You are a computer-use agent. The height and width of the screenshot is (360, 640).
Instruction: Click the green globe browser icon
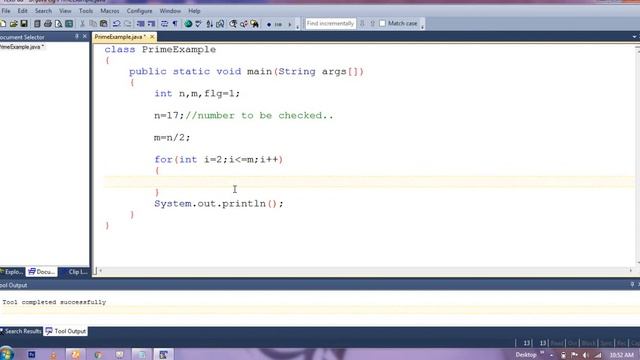[x=188, y=24]
